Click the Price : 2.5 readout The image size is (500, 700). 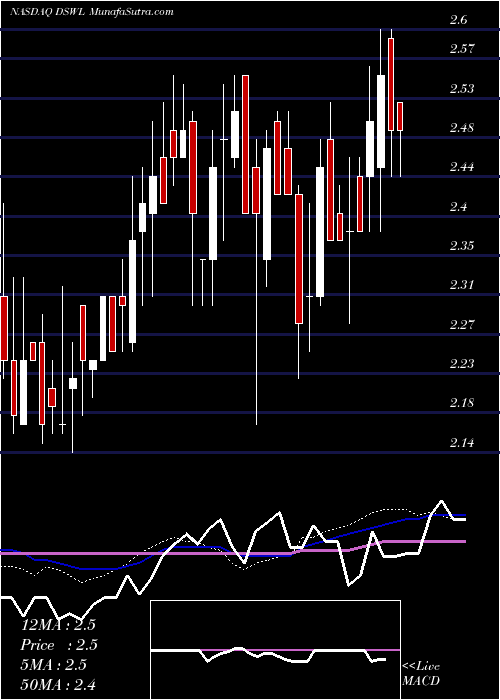(x=59, y=645)
